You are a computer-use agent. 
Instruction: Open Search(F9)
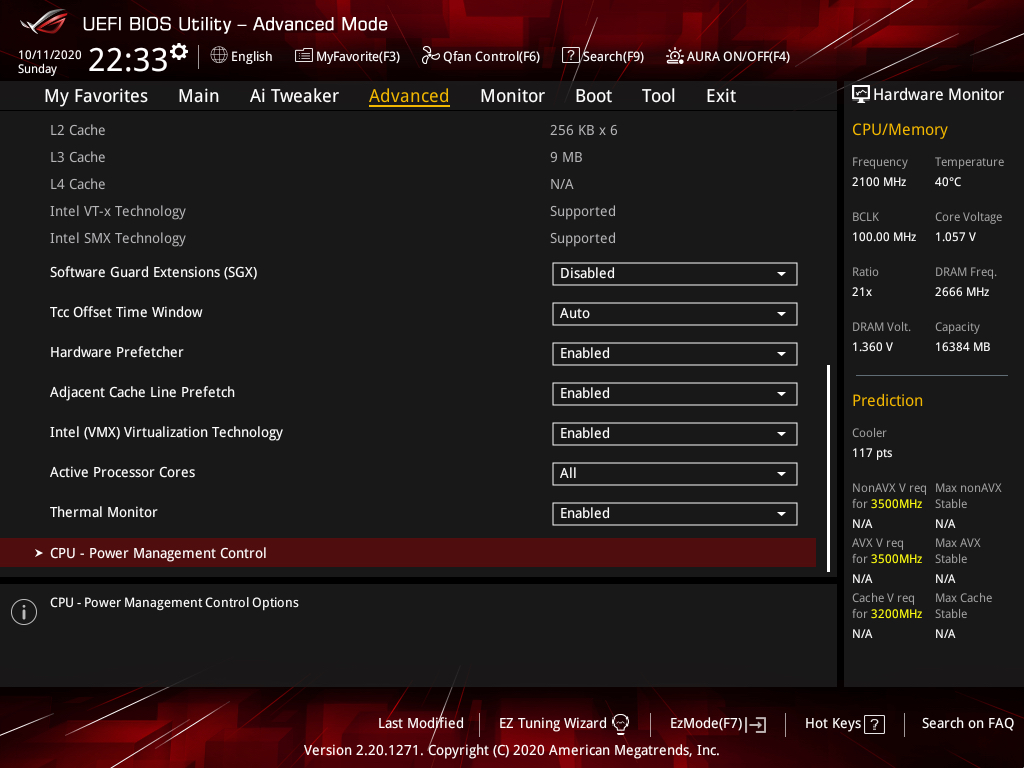603,56
